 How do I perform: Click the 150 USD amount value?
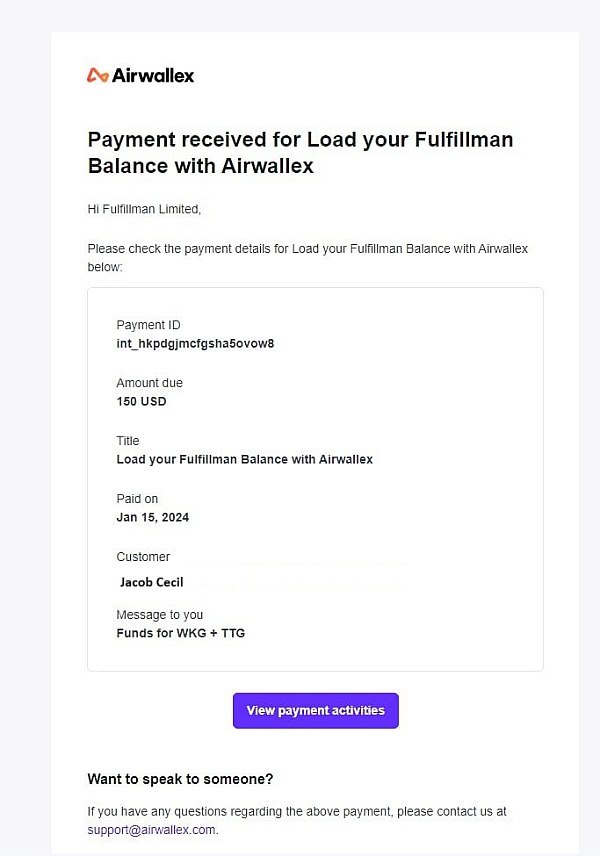coord(141,401)
